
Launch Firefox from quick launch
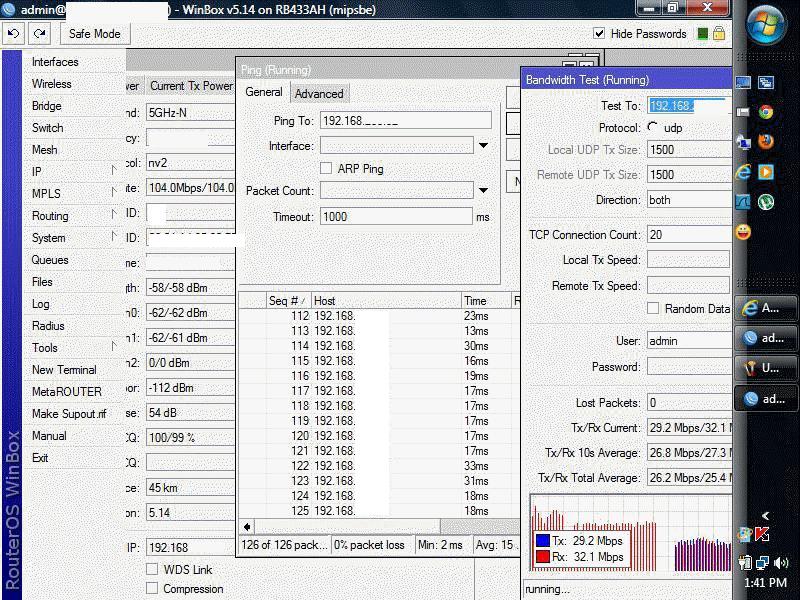point(766,143)
